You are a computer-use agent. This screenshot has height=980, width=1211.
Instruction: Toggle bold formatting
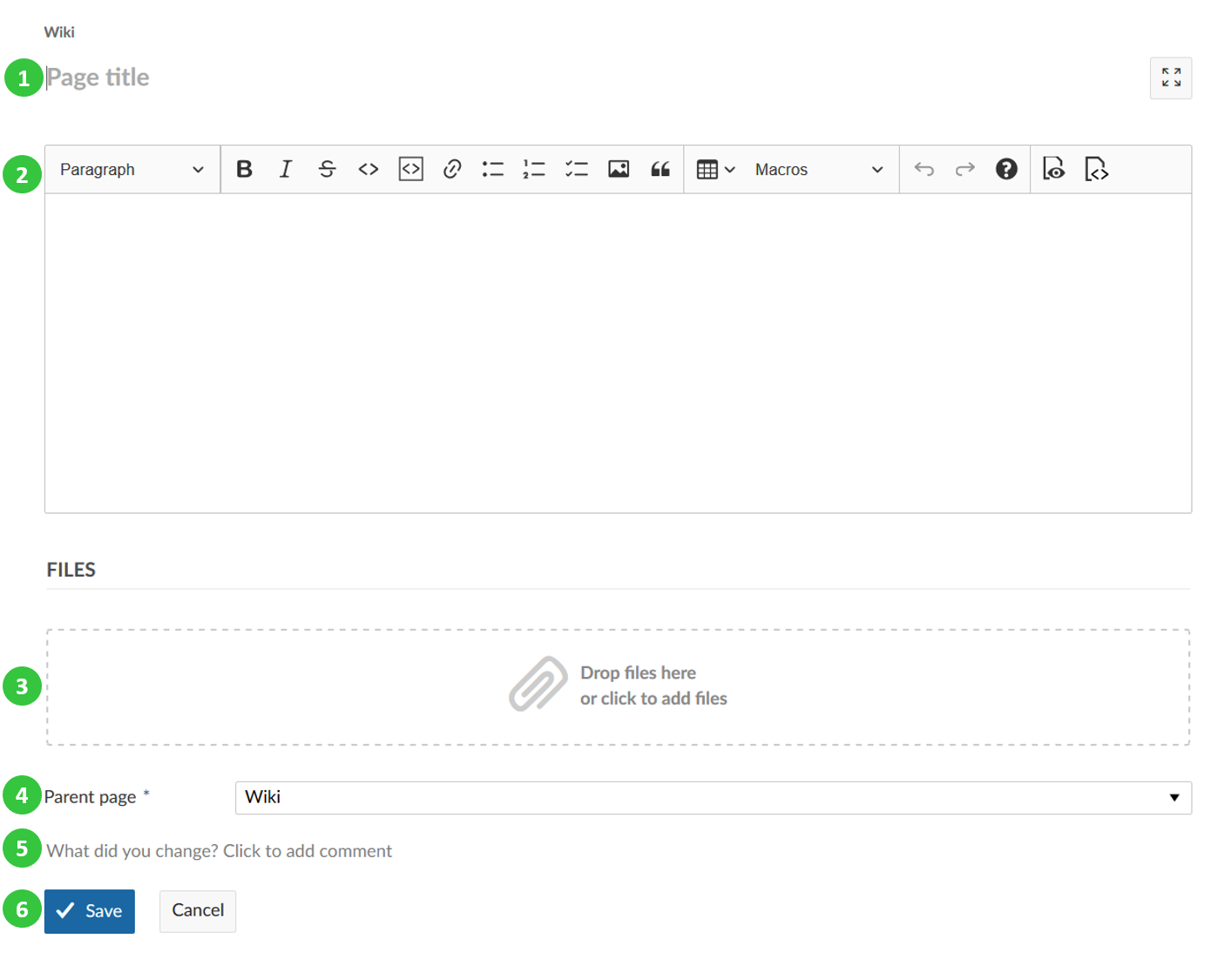click(x=244, y=169)
